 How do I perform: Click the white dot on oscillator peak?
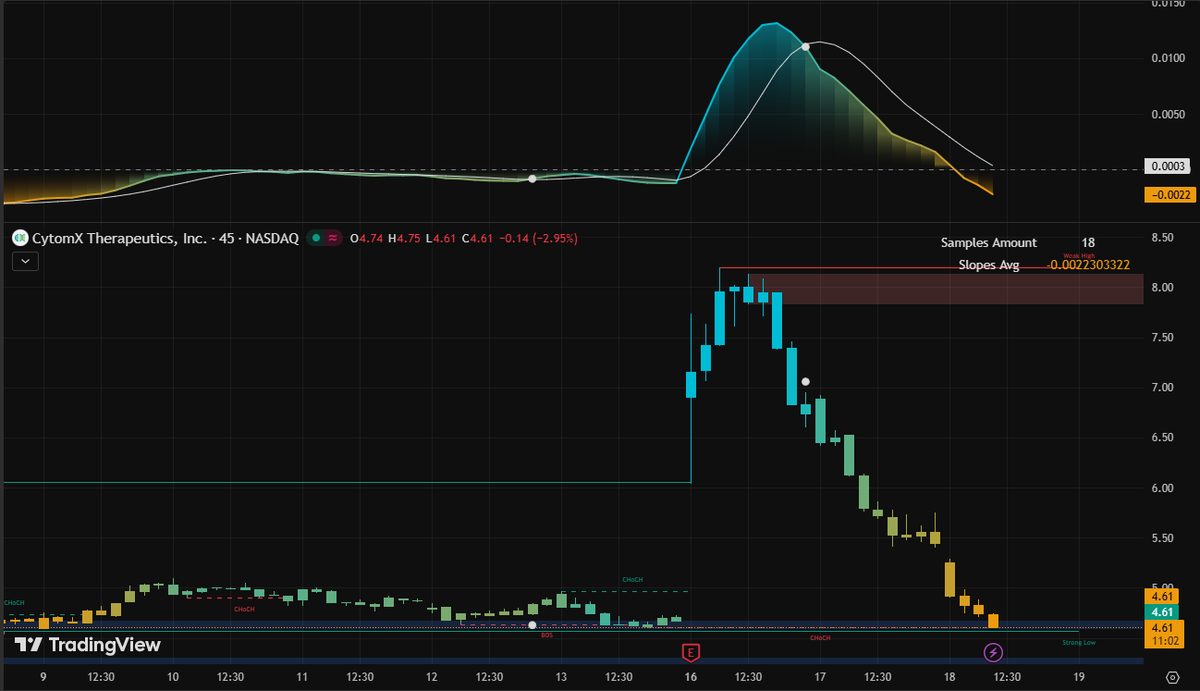(x=805, y=47)
